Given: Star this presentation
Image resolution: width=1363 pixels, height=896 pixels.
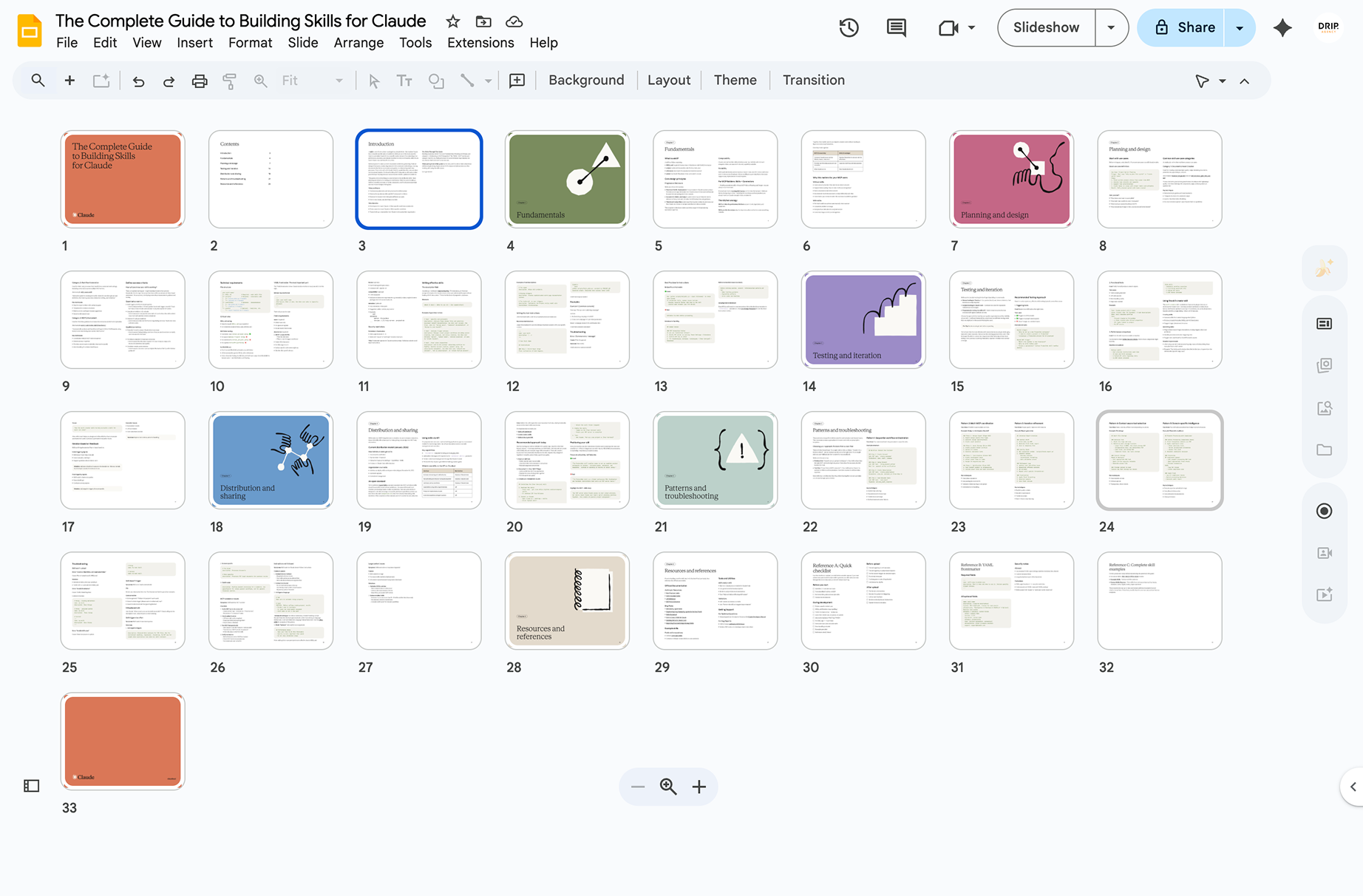Looking at the screenshot, I should pyautogui.click(x=453, y=21).
